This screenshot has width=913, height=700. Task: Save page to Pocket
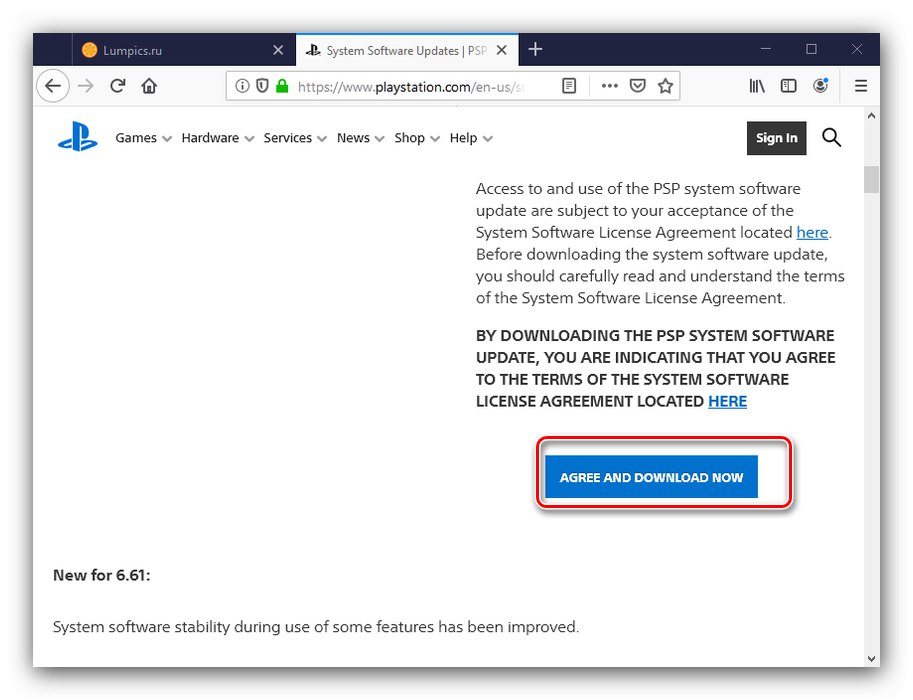[638, 86]
